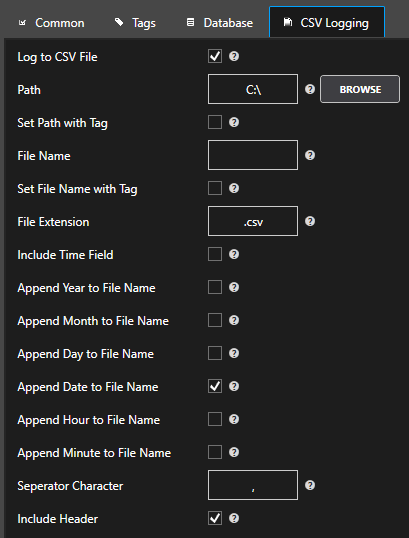Click help icon for Append Date to File Name

[234, 386]
